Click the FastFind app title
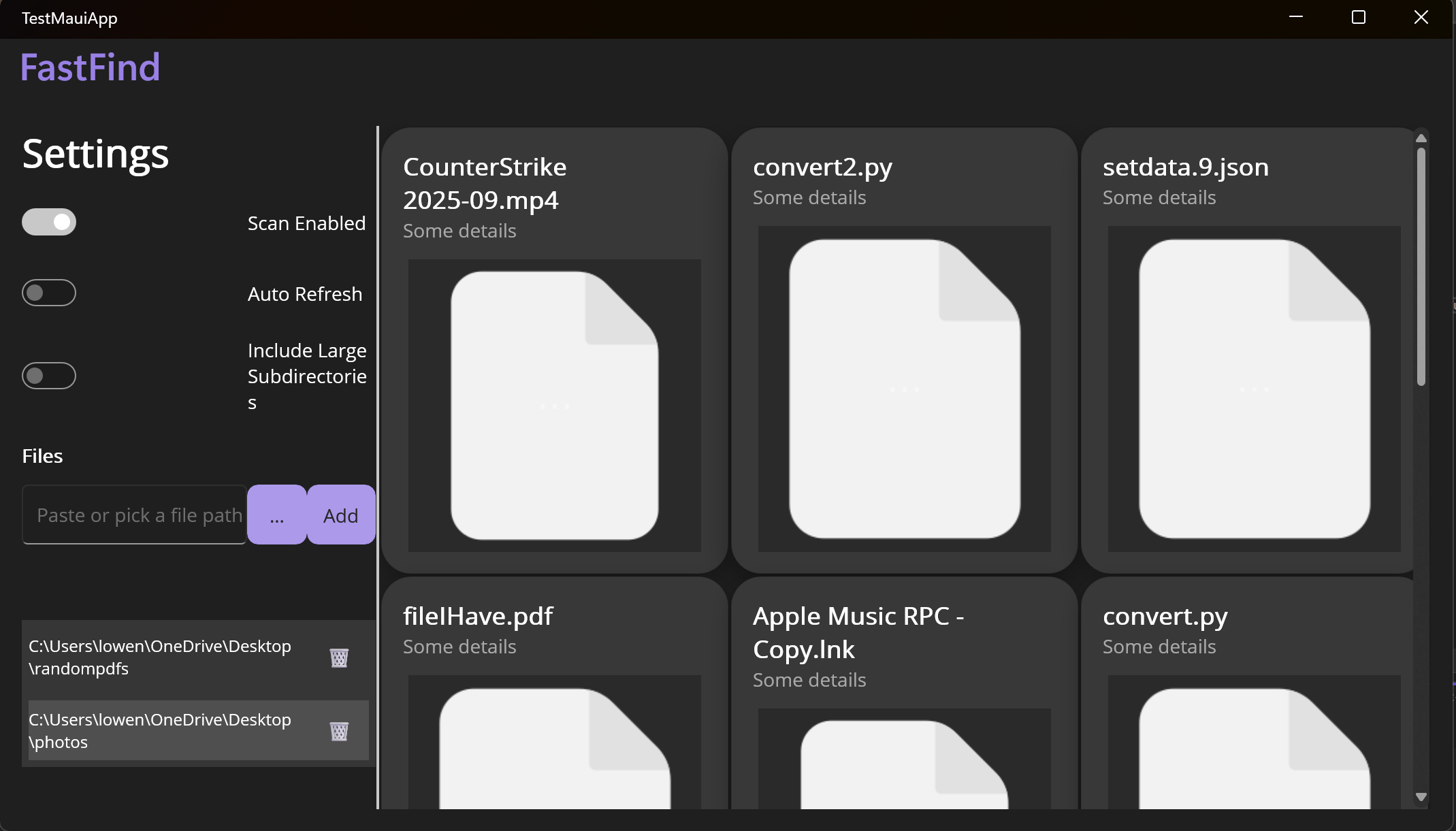This screenshot has width=1456, height=831. point(91,67)
